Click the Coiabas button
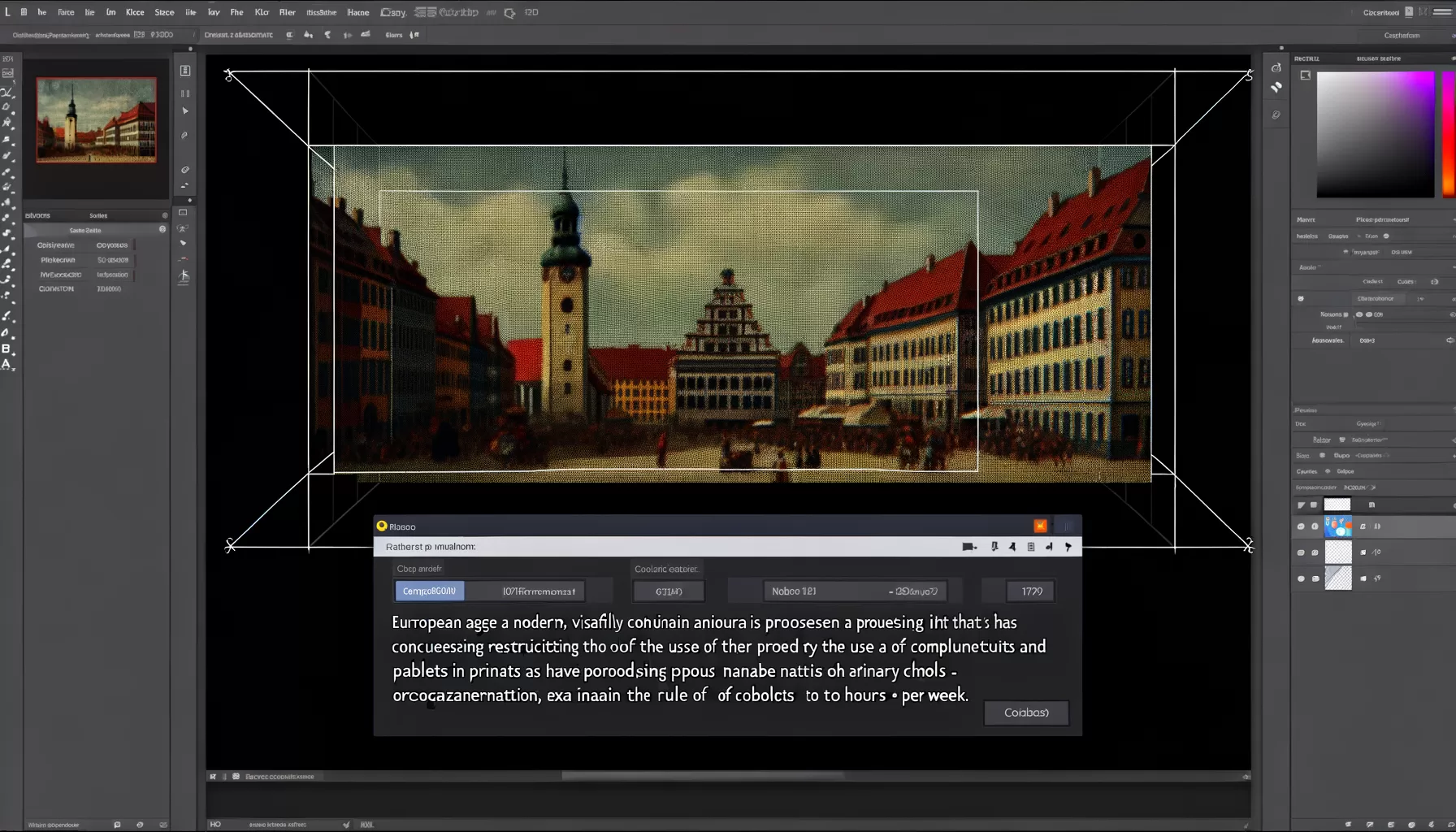The image size is (1456, 832). (x=1026, y=713)
